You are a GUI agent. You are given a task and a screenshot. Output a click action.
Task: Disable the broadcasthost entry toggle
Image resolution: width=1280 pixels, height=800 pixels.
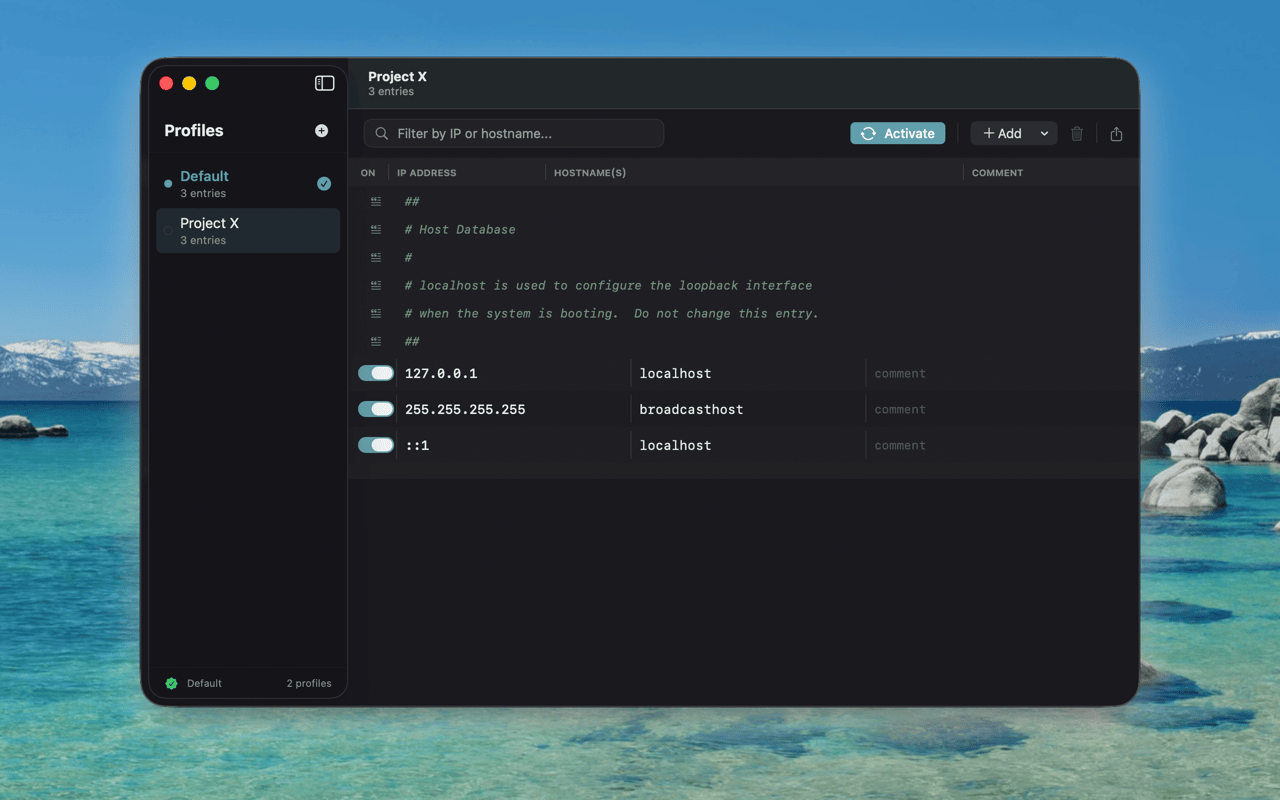(x=374, y=408)
